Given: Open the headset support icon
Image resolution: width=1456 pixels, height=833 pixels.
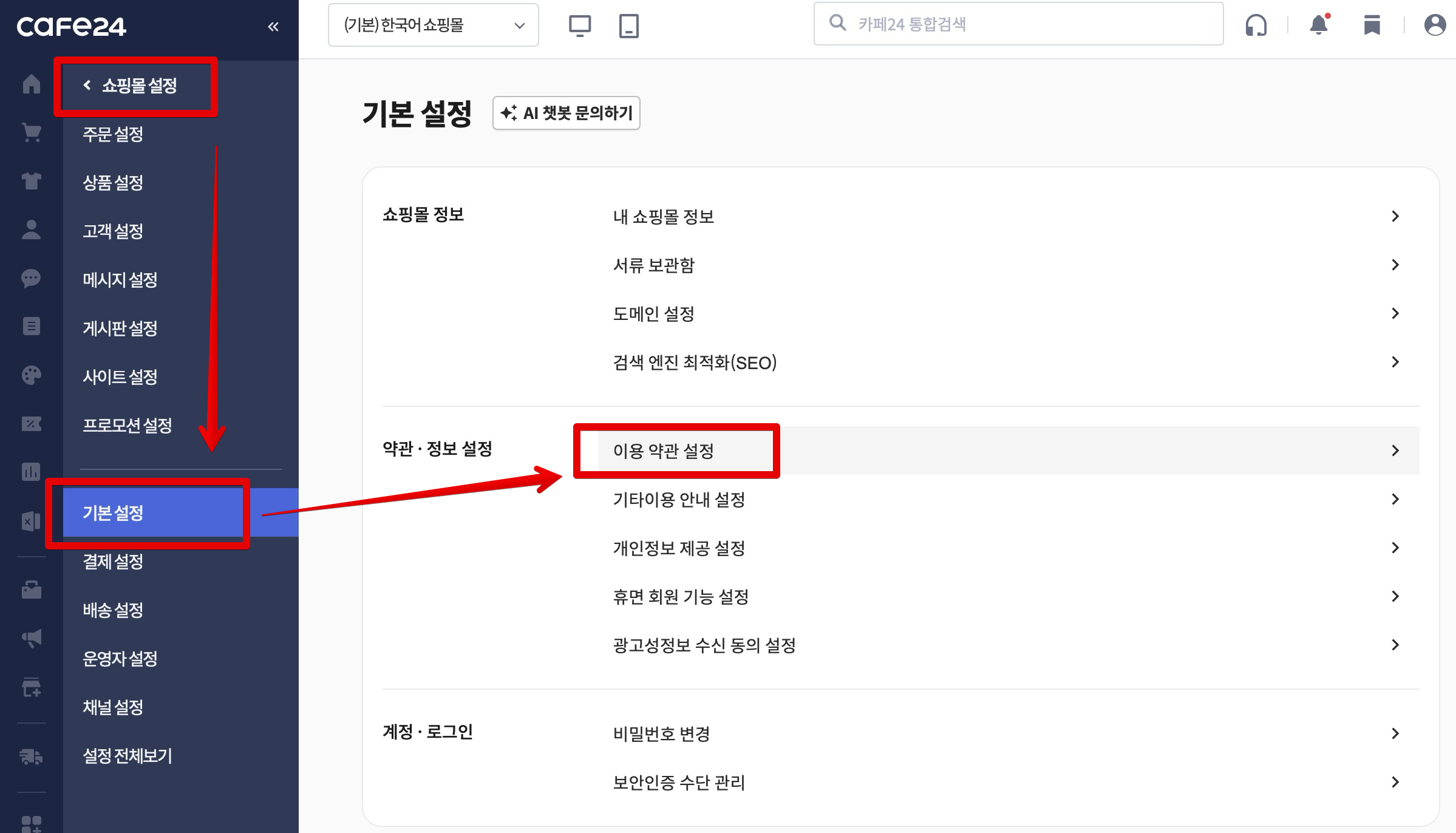Looking at the screenshot, I should click(x=1256, y=25).
